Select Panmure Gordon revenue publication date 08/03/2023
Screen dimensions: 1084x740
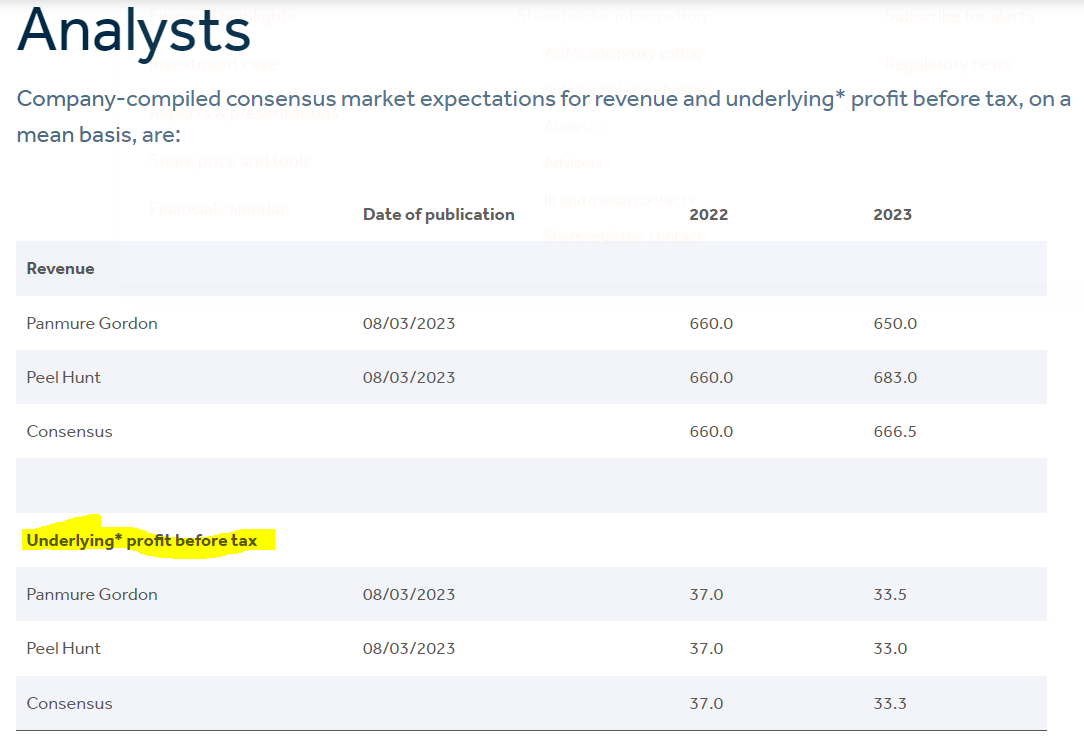409,323
